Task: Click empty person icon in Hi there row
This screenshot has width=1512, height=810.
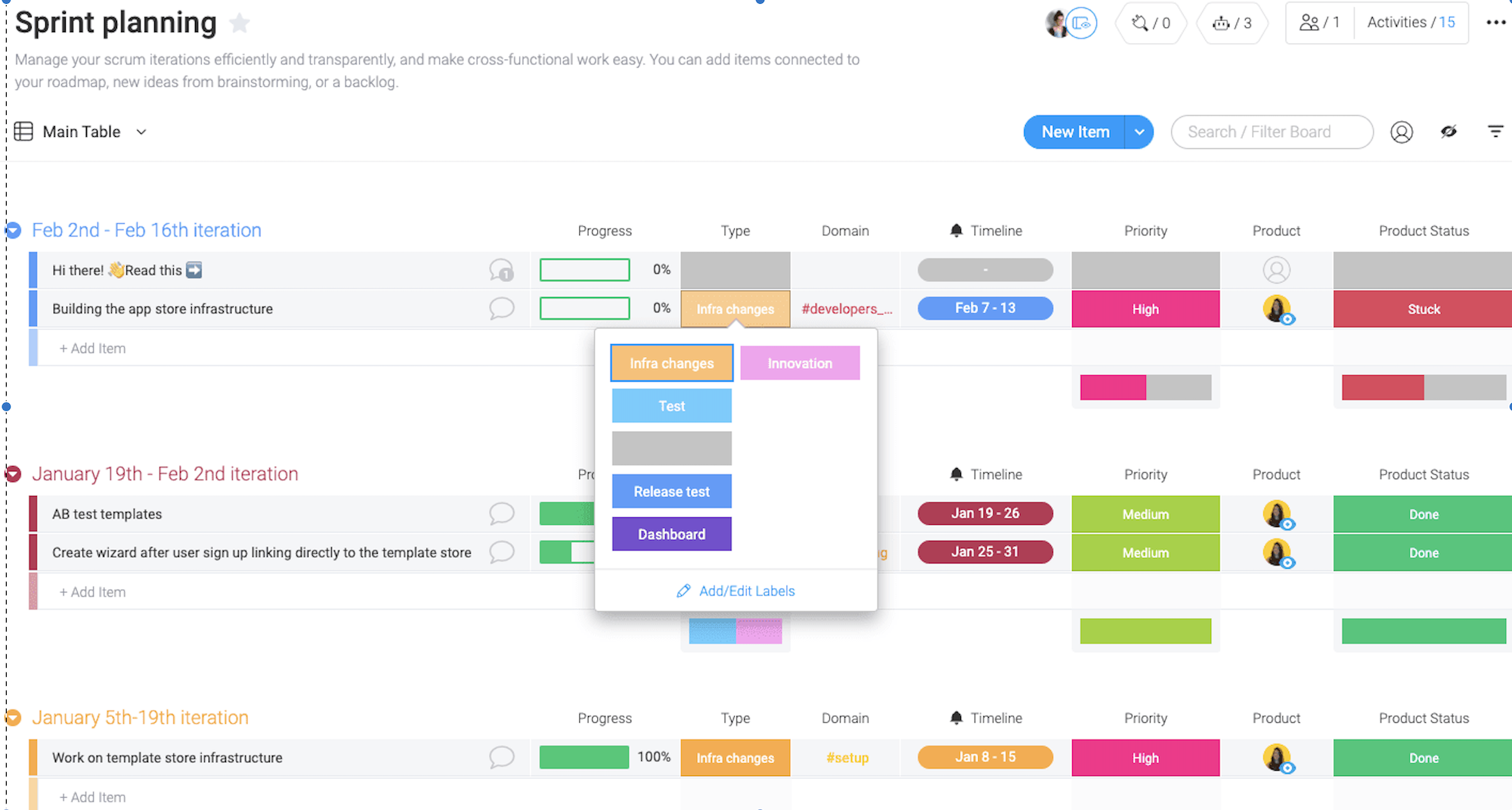Action: tap(1276, 270)
